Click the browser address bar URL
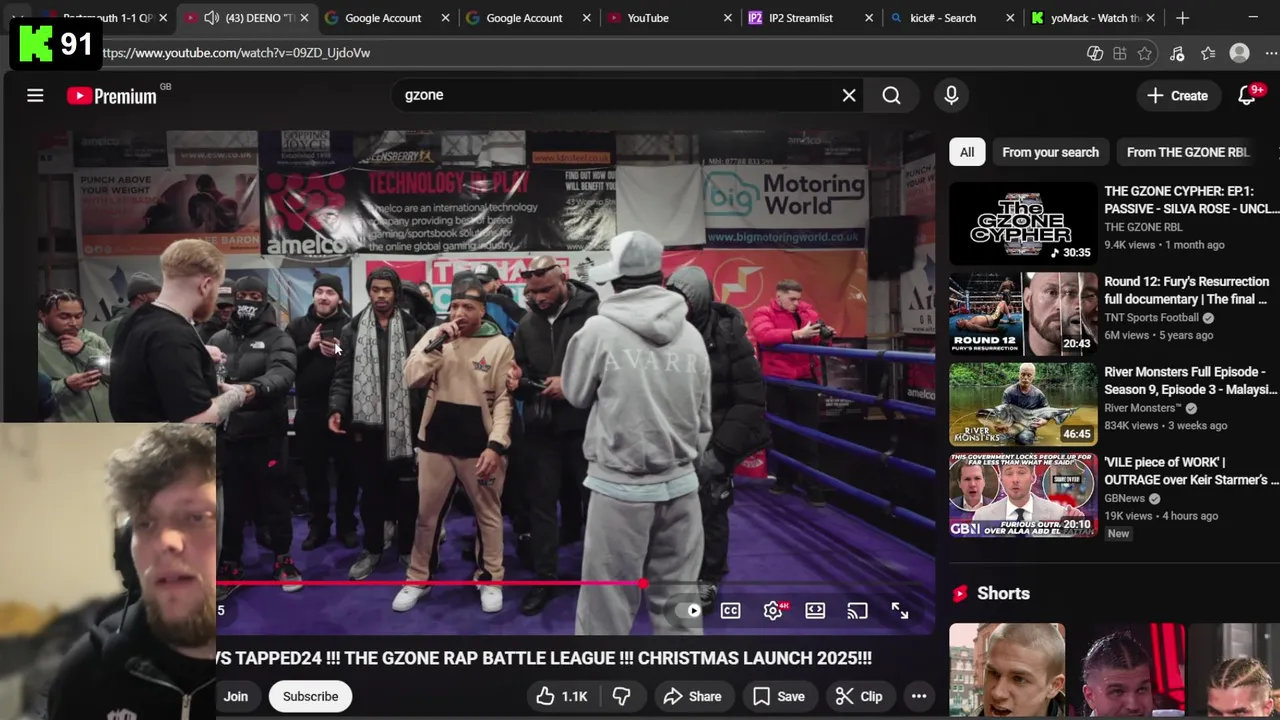 click(x=236, y=53)
